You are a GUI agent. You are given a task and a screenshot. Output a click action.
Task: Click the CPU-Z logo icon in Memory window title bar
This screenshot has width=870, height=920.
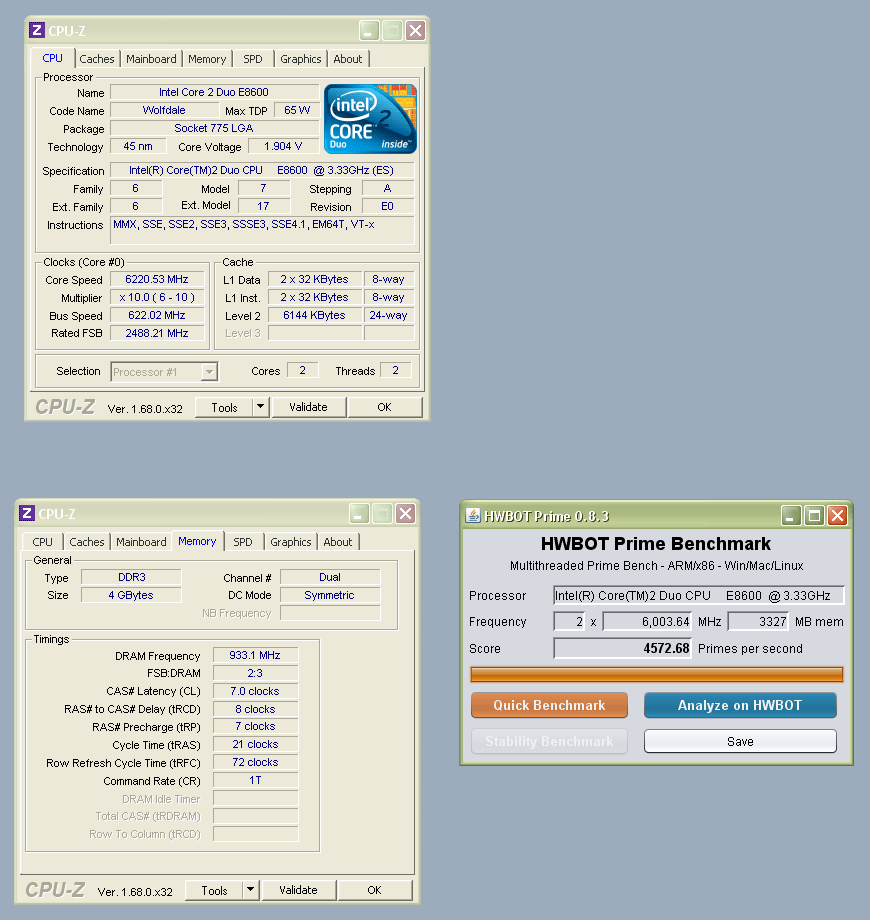coord(26,513)
